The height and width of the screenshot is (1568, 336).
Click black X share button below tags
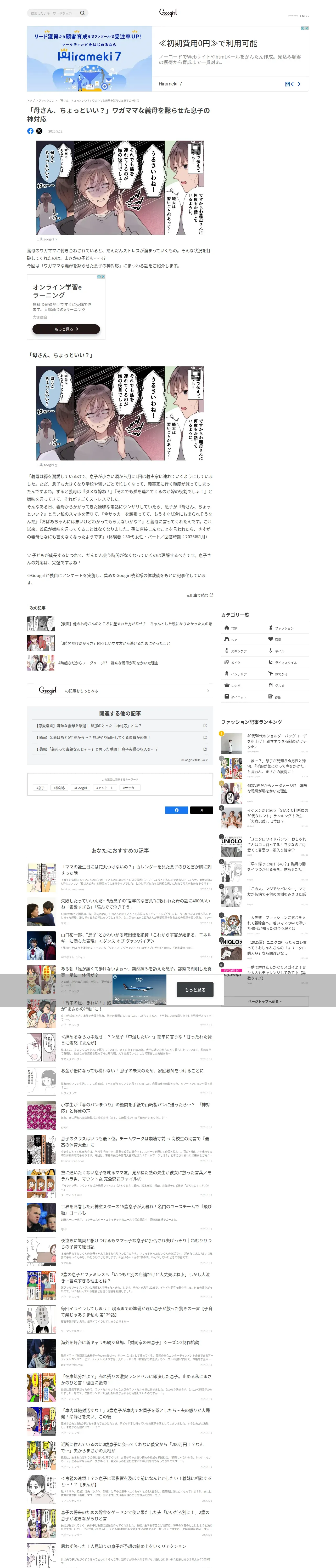pos(202,810)
